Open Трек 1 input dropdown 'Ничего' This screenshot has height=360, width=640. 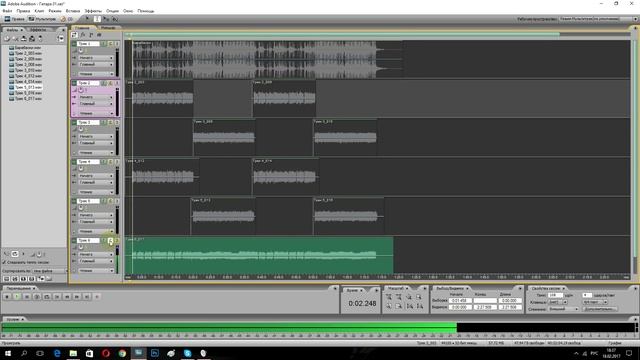point(96,58)
